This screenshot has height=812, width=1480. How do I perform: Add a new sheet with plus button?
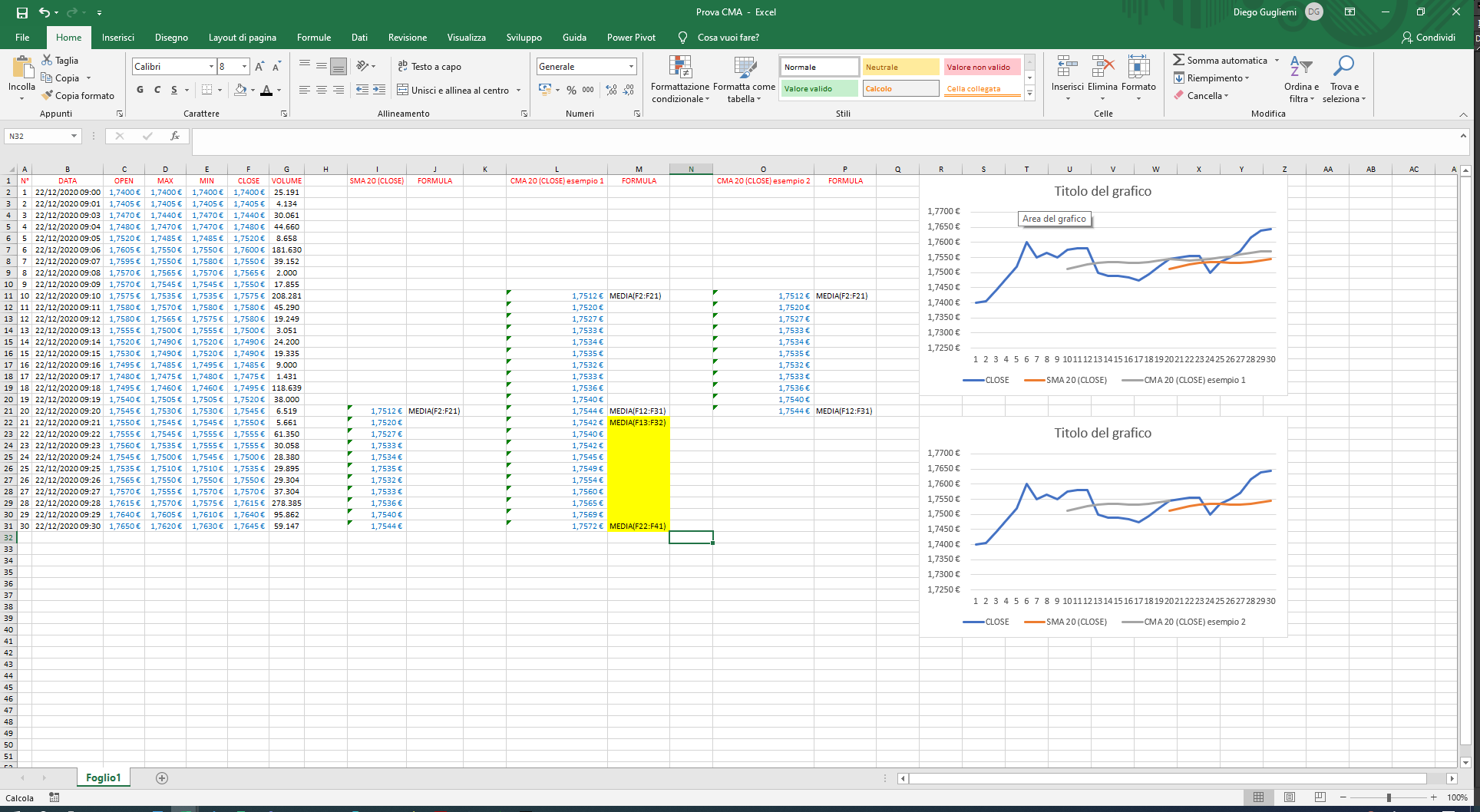click(162, 778)
